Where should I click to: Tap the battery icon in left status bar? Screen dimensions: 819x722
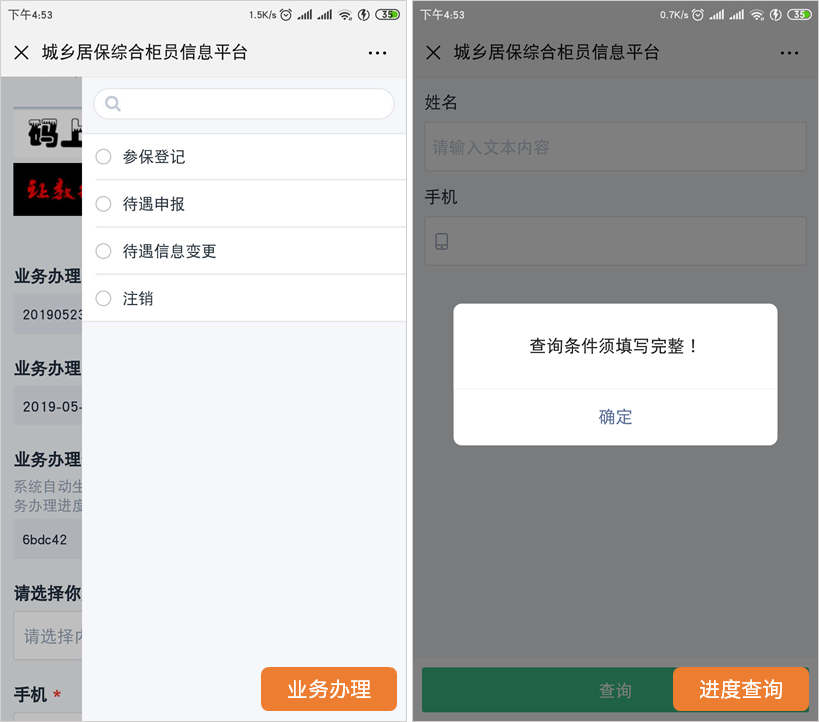pyautogui.click(x=387, y=15)
